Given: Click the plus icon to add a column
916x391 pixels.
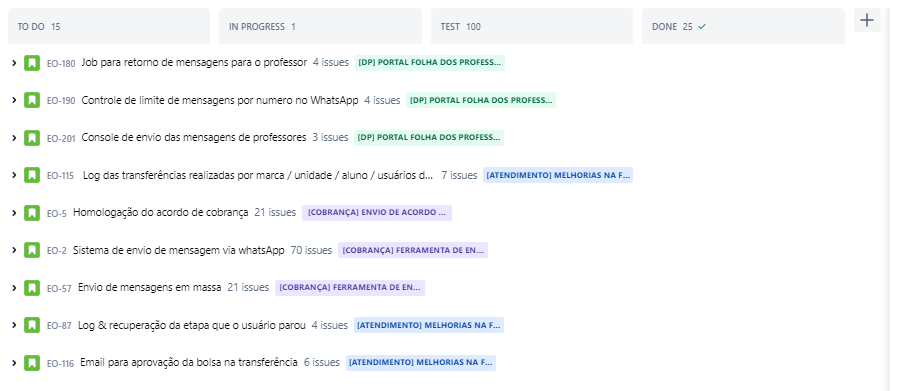Looking at the screenshot, I should [x=867, y=20].
